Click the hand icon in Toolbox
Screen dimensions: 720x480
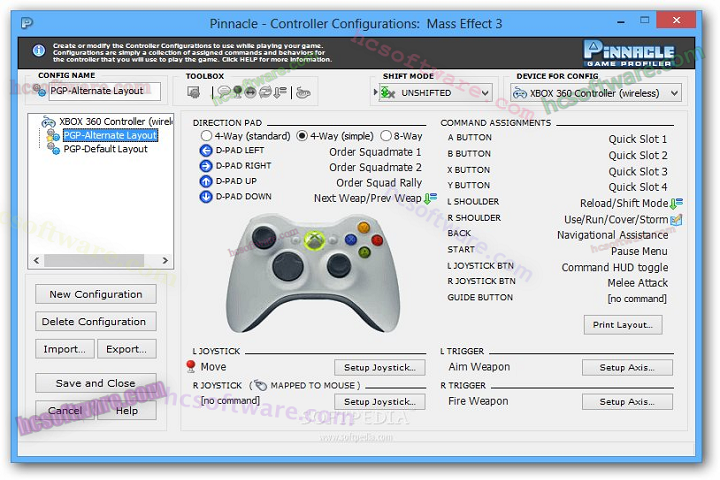point(303,93)
